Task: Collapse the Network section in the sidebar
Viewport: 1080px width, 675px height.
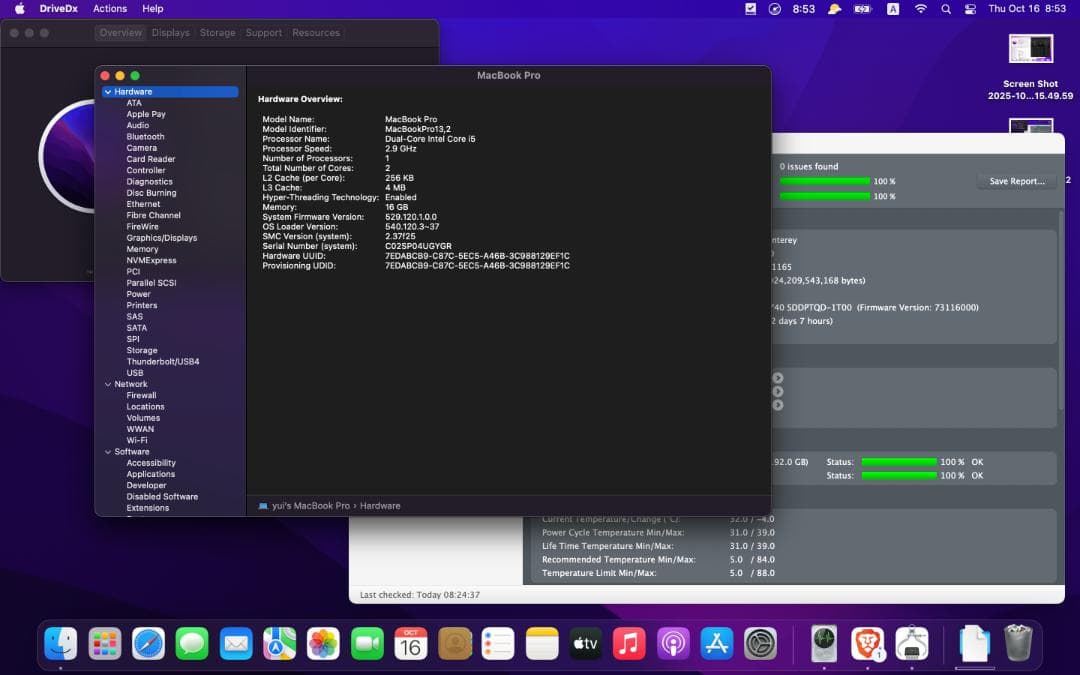Action: click(x=108, y=383)
